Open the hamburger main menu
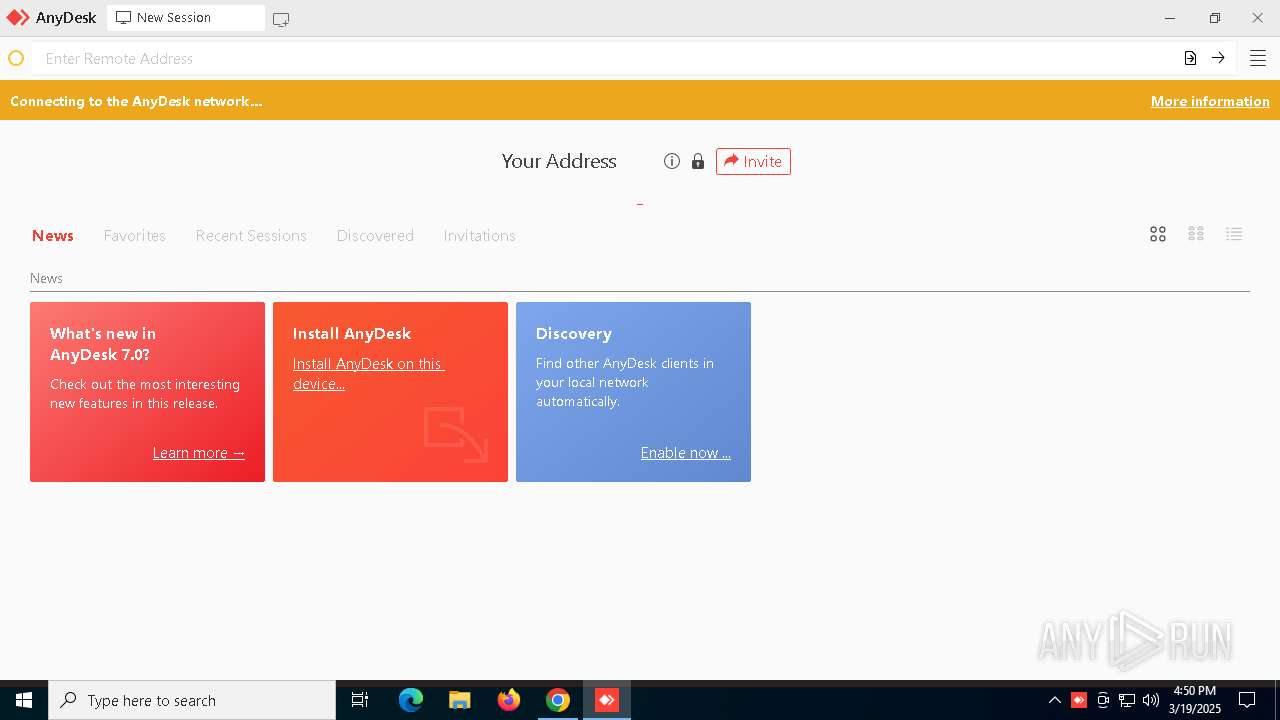1280x720 pixels. [x=1258, y=58]
